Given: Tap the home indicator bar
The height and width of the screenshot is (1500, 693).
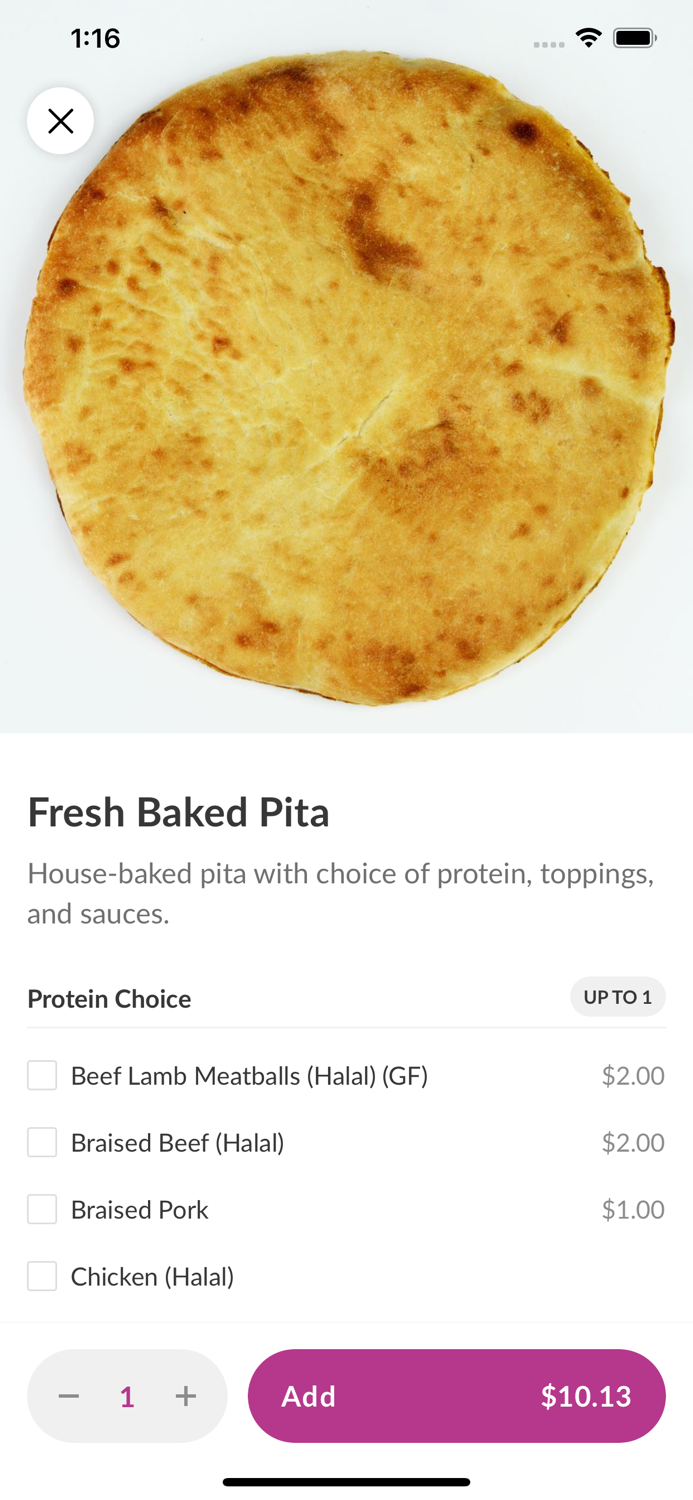Looking at the screenshot, I should [x=346, y=1482].
